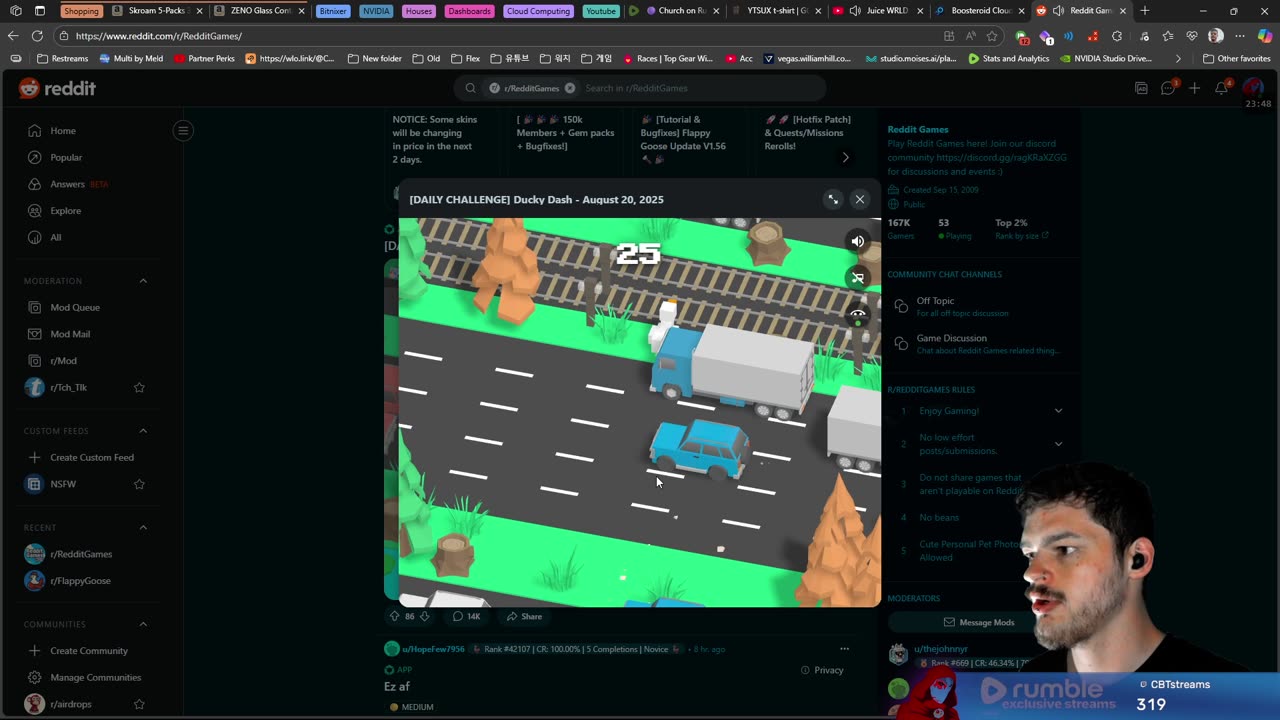Open the Privacy link under the comment

click(822, 670)
